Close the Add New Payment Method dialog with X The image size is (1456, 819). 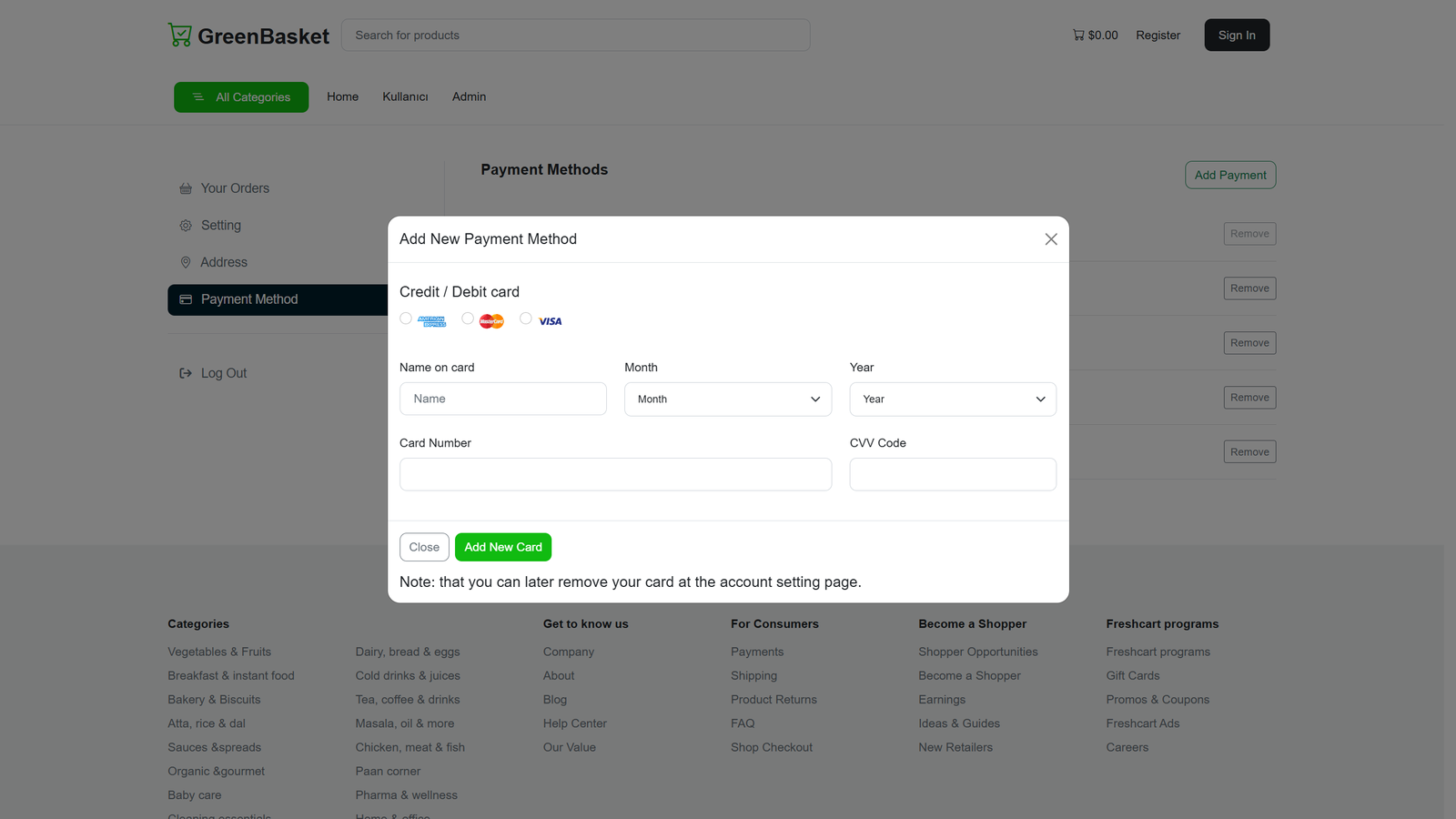[x=1051, y=239]
